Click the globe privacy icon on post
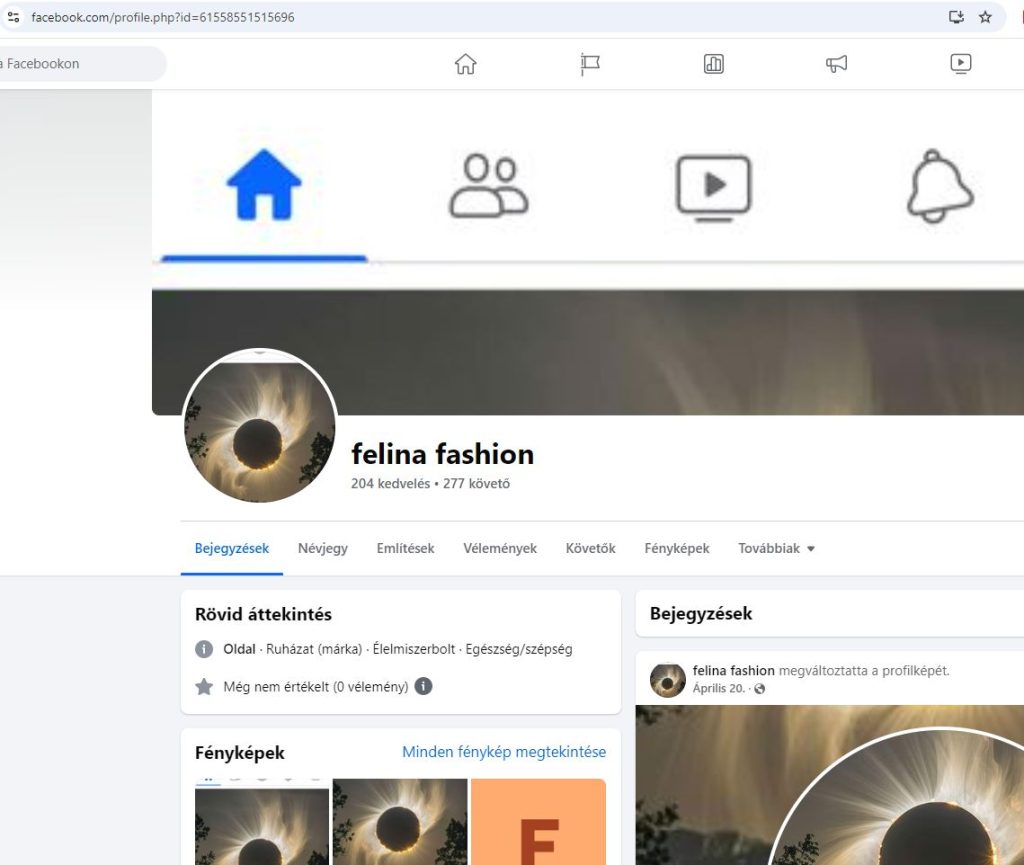Screen dimensions: 1024x865 759,689
